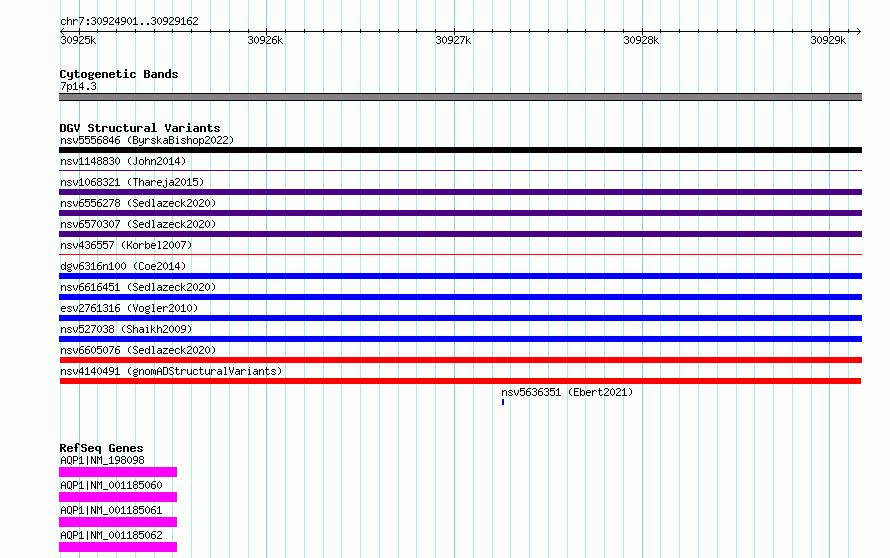
Task: Open the AQP1|NM_001185060 transcript label
Action: point(111,485)
